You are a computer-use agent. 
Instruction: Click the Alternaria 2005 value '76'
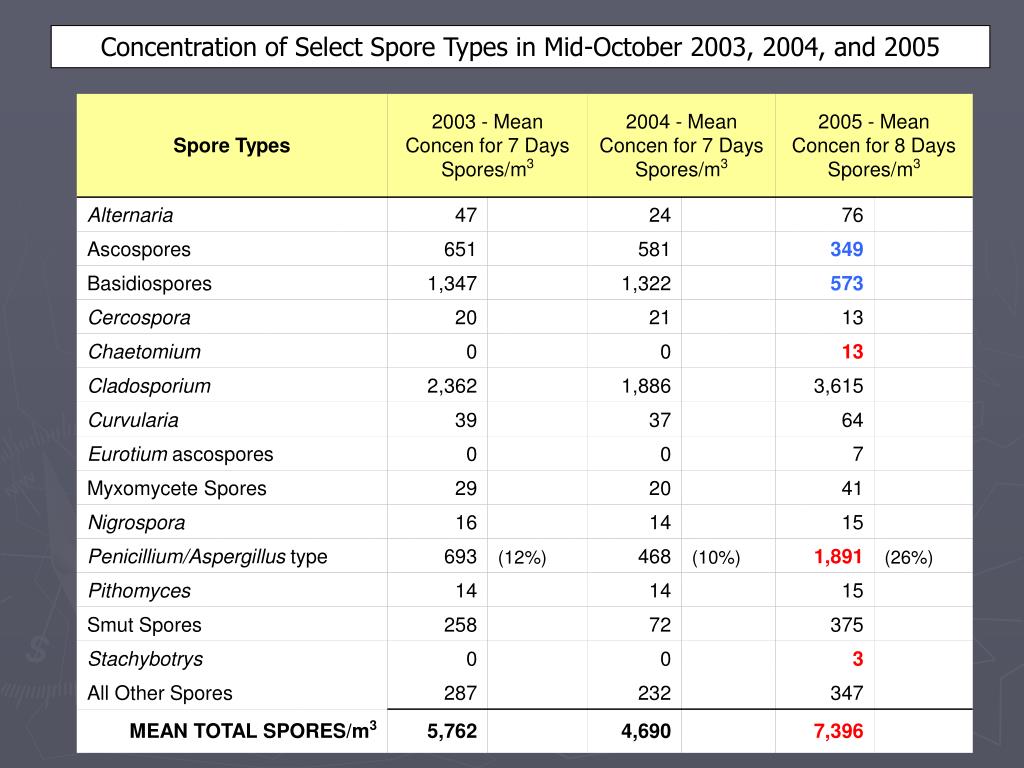click(852, 215)
